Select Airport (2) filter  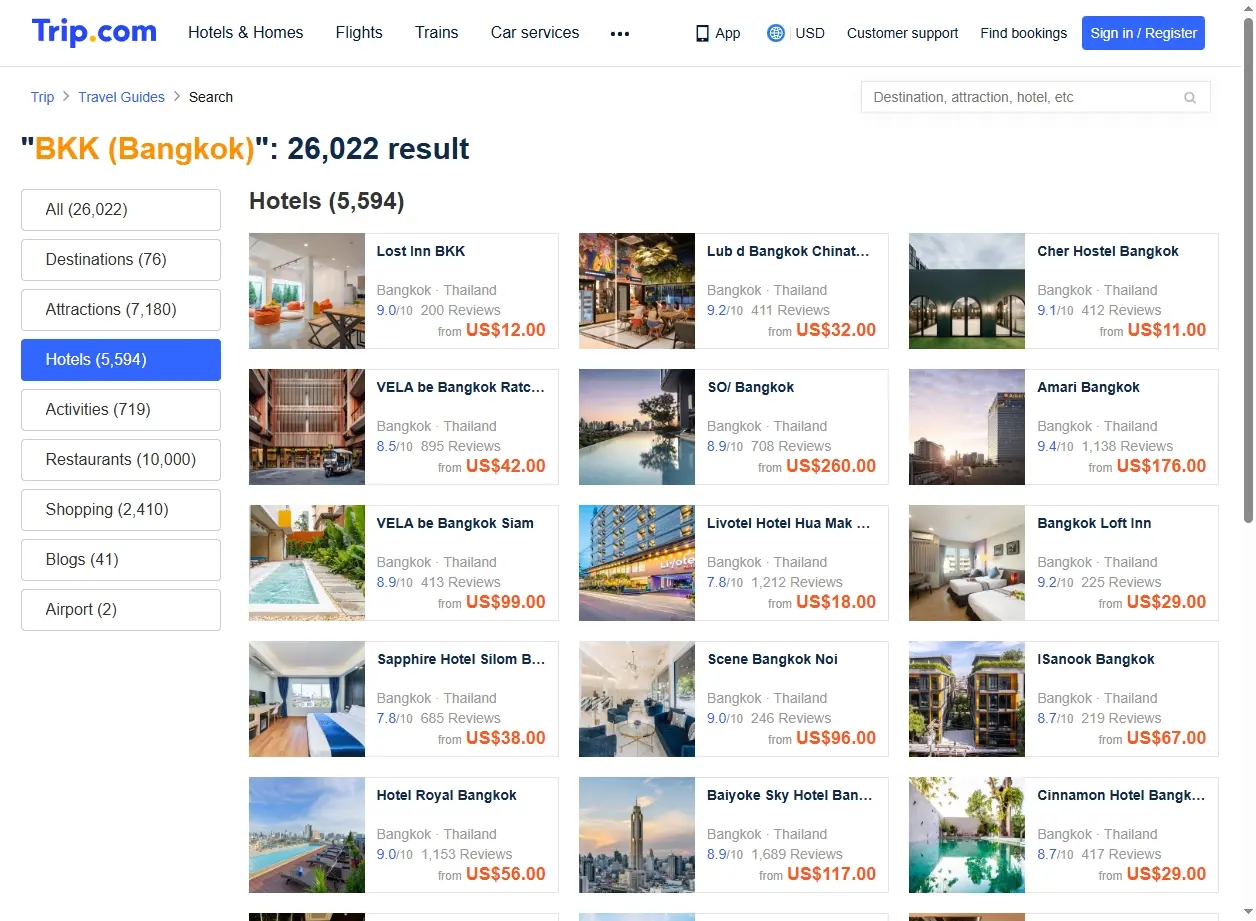tap(121, 610)
